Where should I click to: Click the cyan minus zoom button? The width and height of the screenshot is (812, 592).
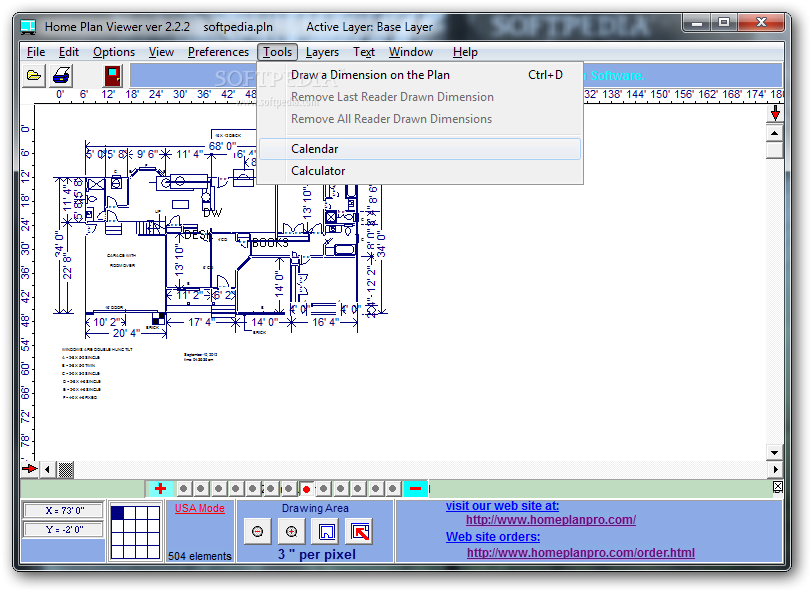415,488
